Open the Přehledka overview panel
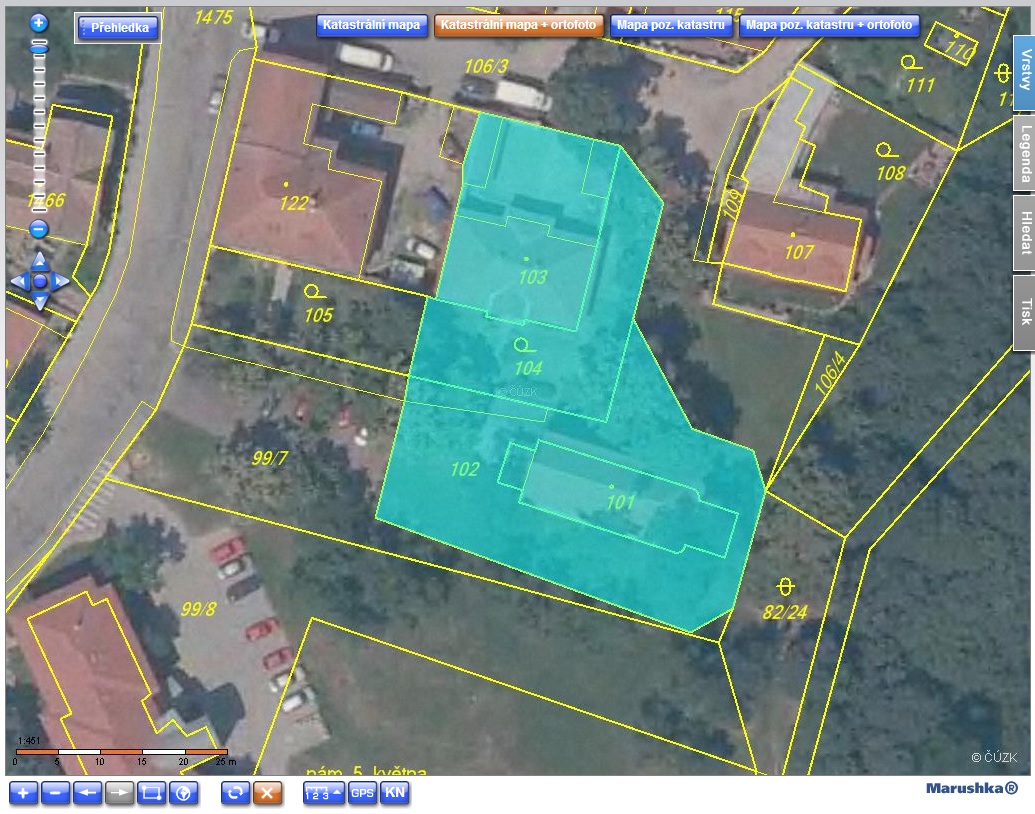The image size is (1035, 814). (x=118, y=28)
